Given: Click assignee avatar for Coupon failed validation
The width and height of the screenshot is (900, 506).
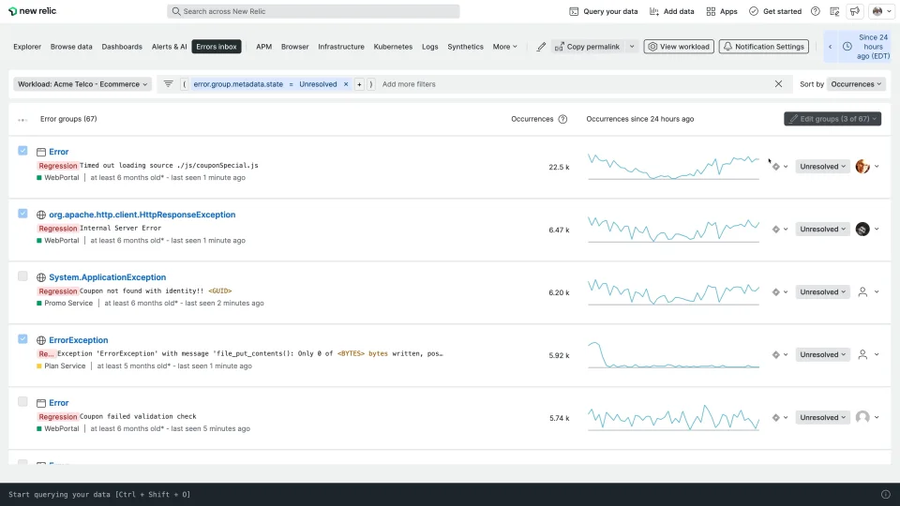Looking at the screenshot, I should point(862,417).
